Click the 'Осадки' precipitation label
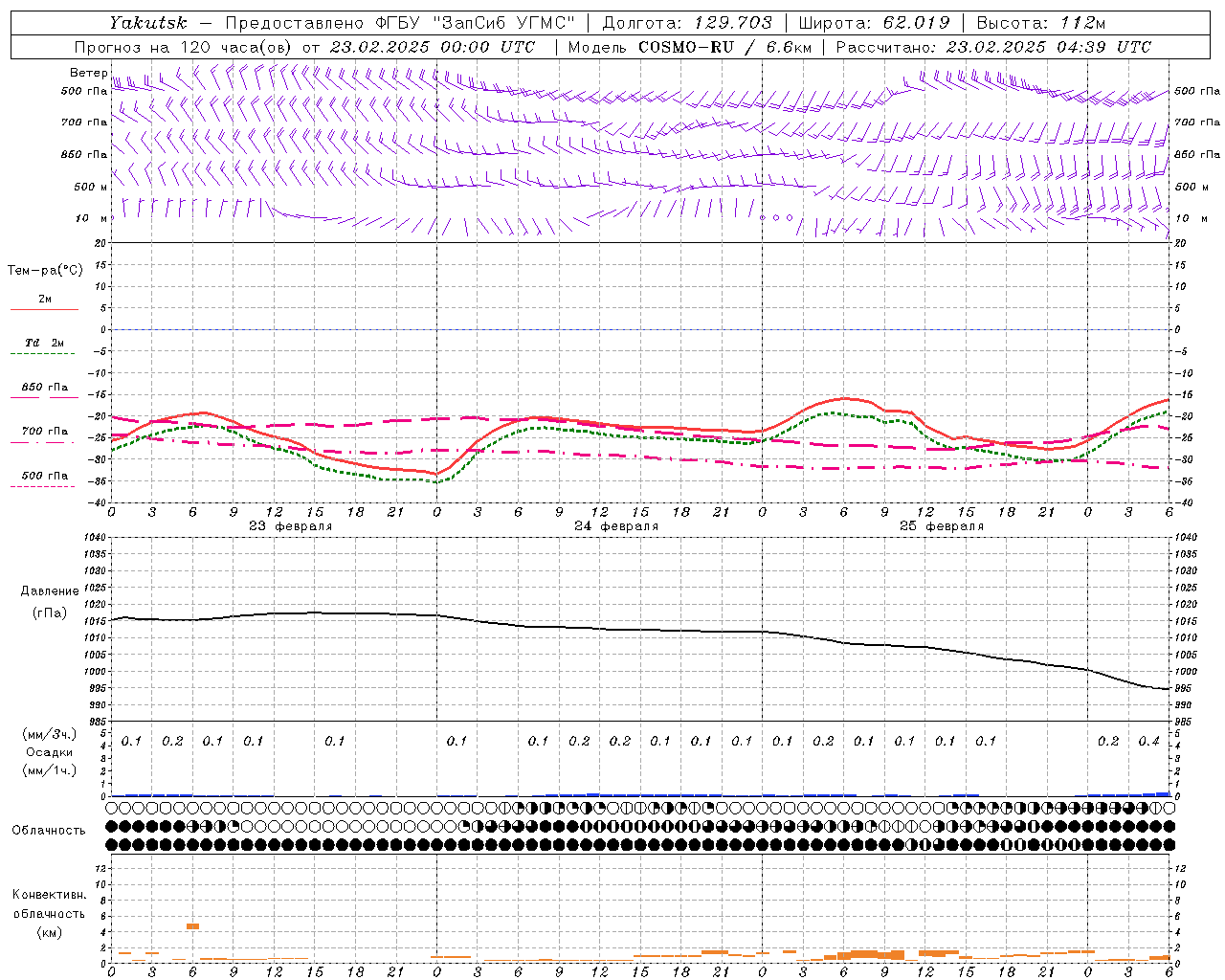1225x980 pixels. 50,752
